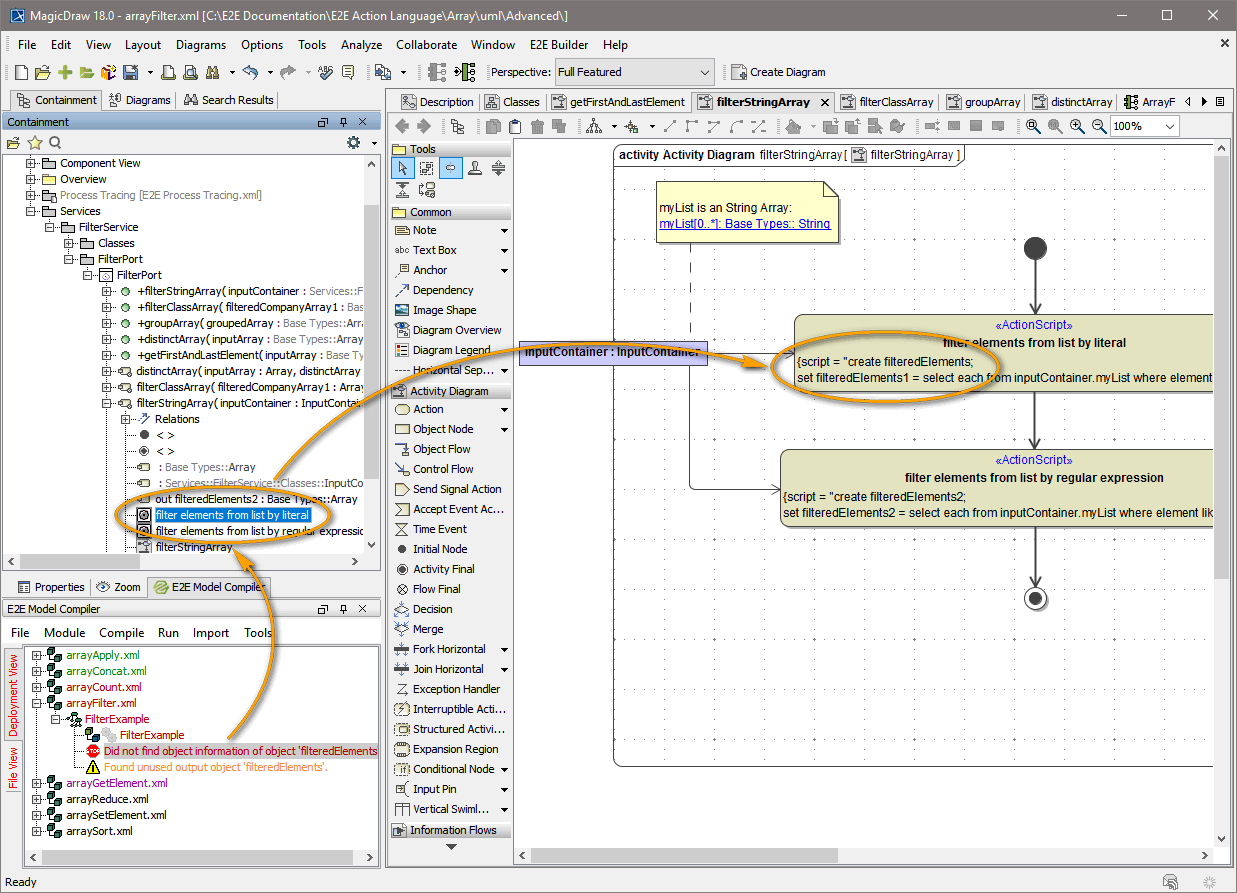Screen dimensions: 1237x893
Task: Click the Open Project folder icon
Action: point(42,72)
